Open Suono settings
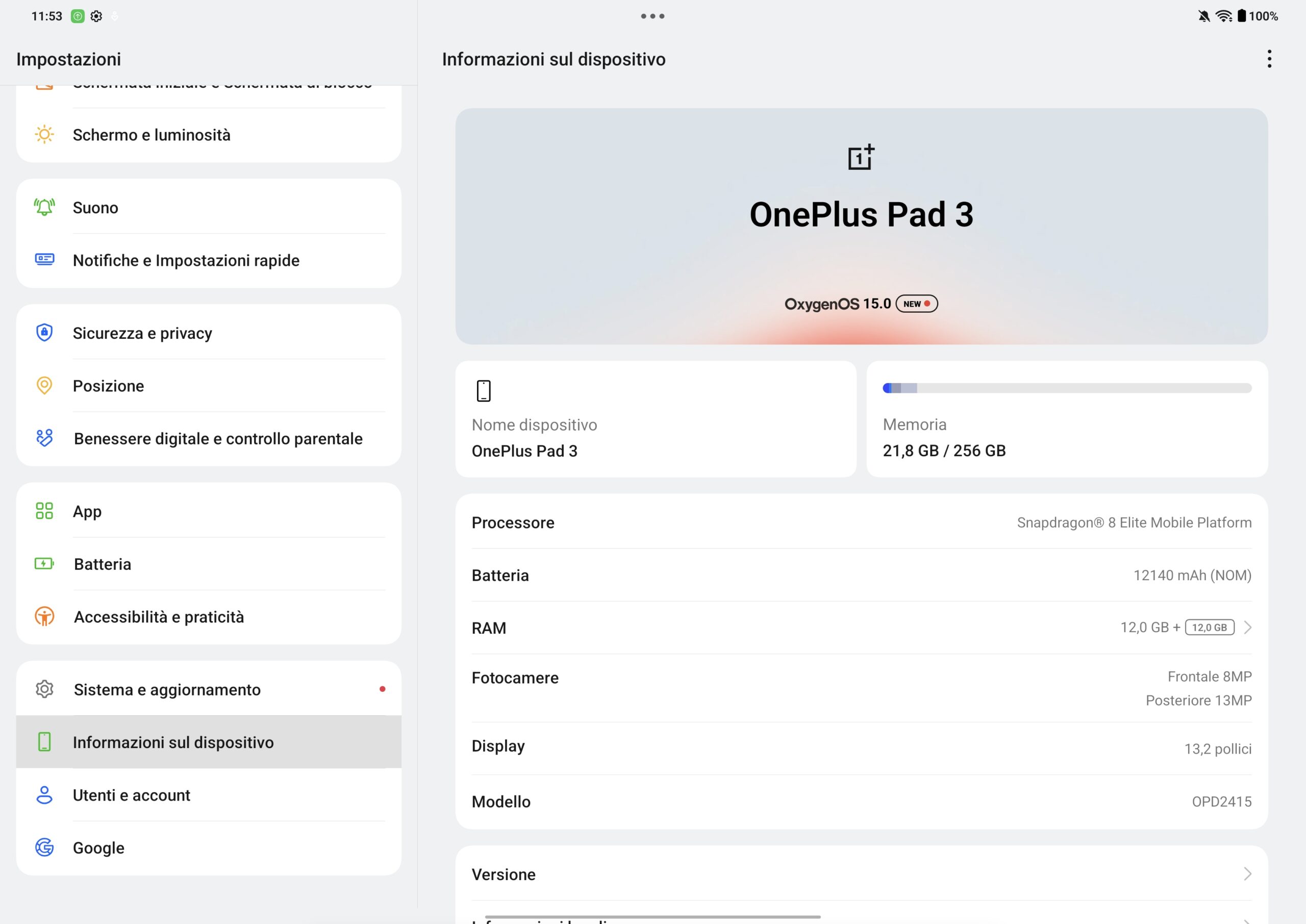Viewport: 1306px width, 924px height. click(x=209, y=207)
